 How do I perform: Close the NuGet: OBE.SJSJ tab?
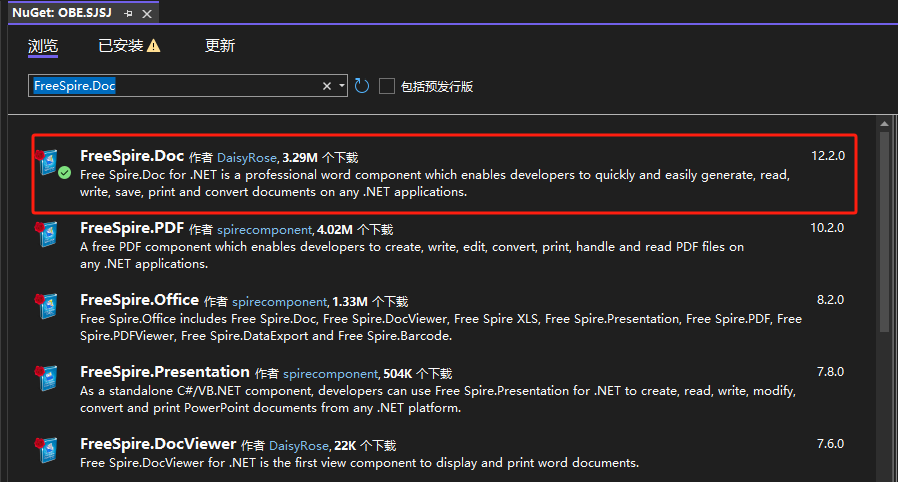click(147, 14)
